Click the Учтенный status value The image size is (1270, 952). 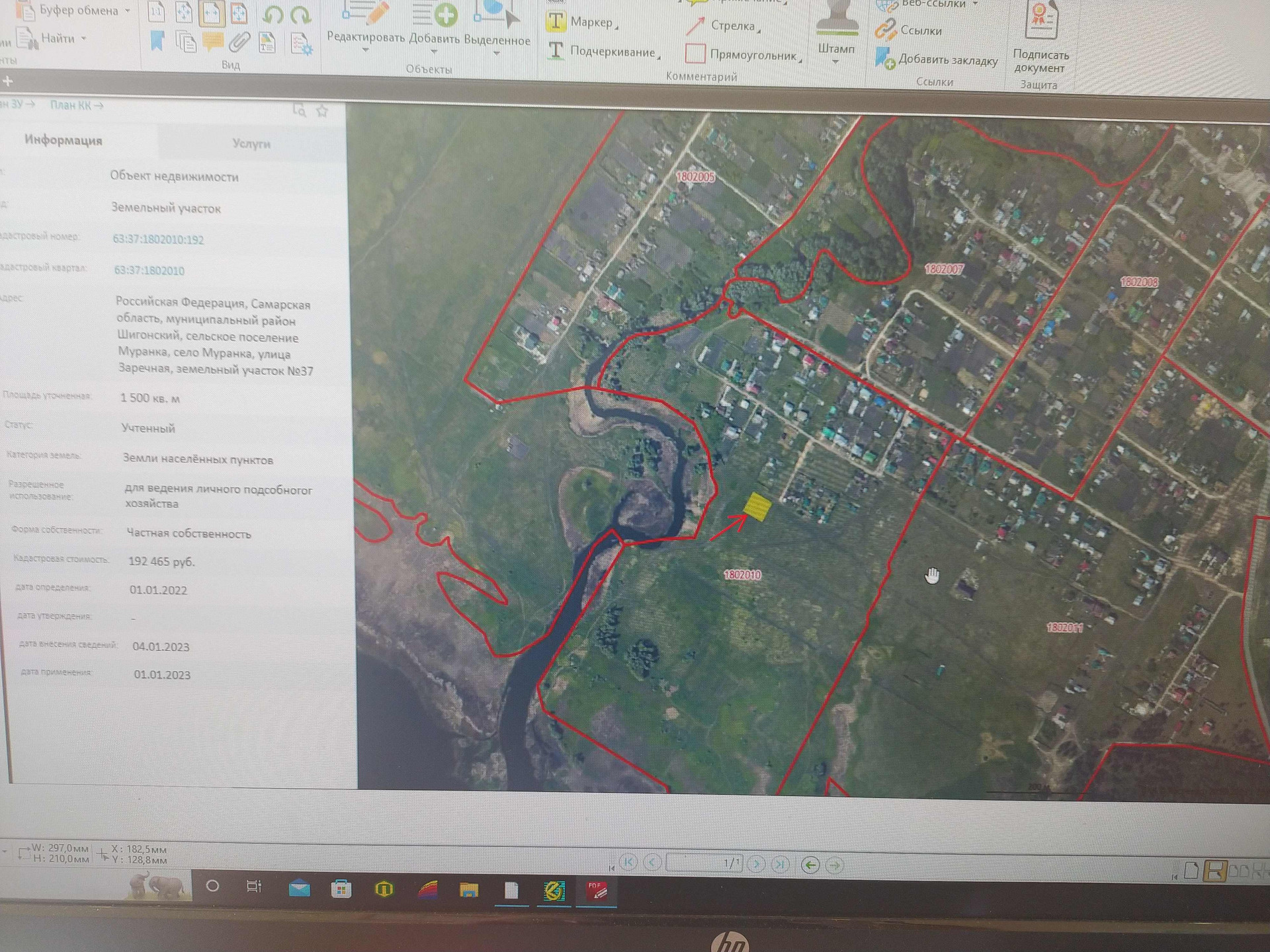click(x=148, y=428)
